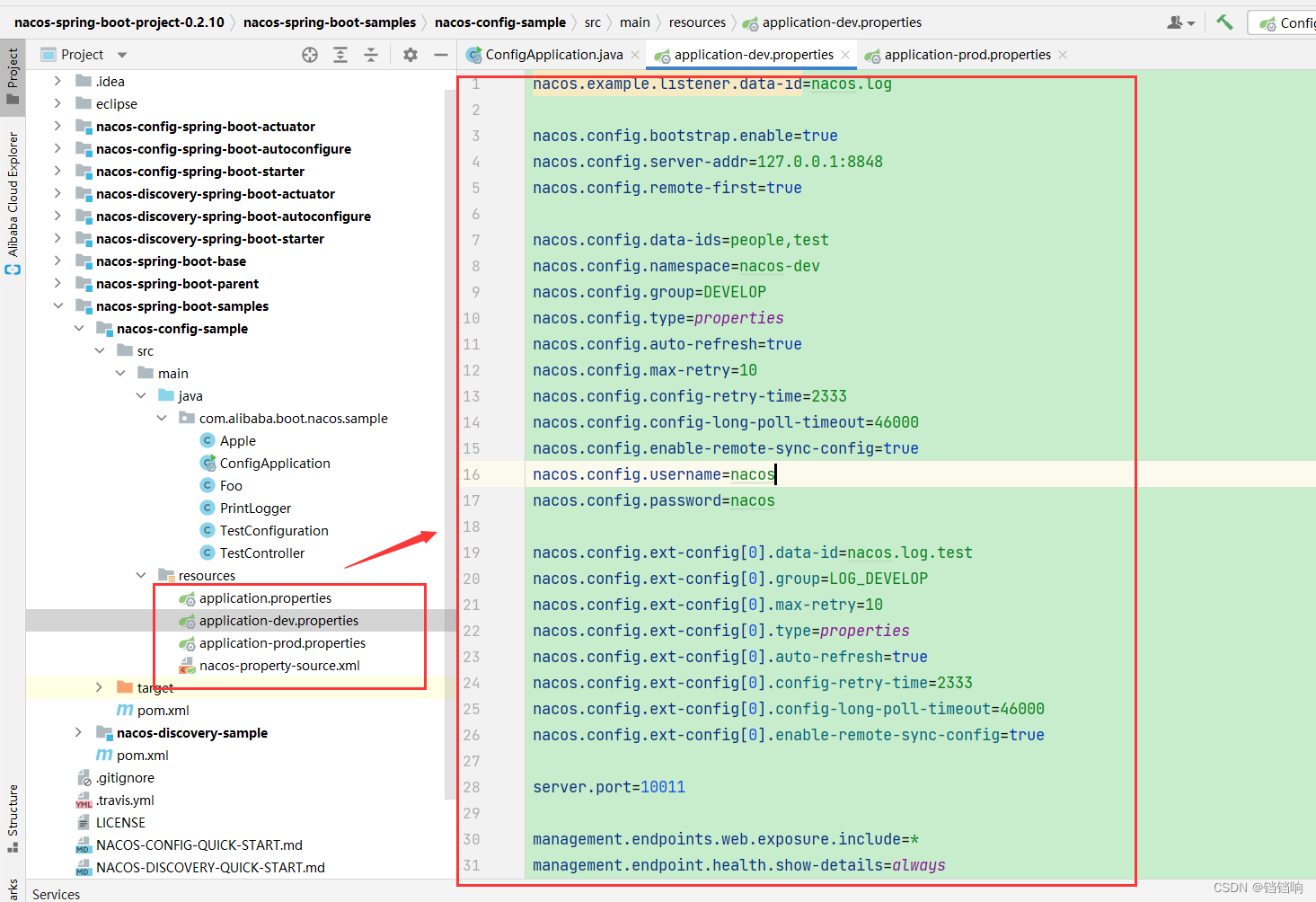Collapse the nacos-config-sample module
The height and width of the screenshot is (902, 1316).
pos(78,328)
